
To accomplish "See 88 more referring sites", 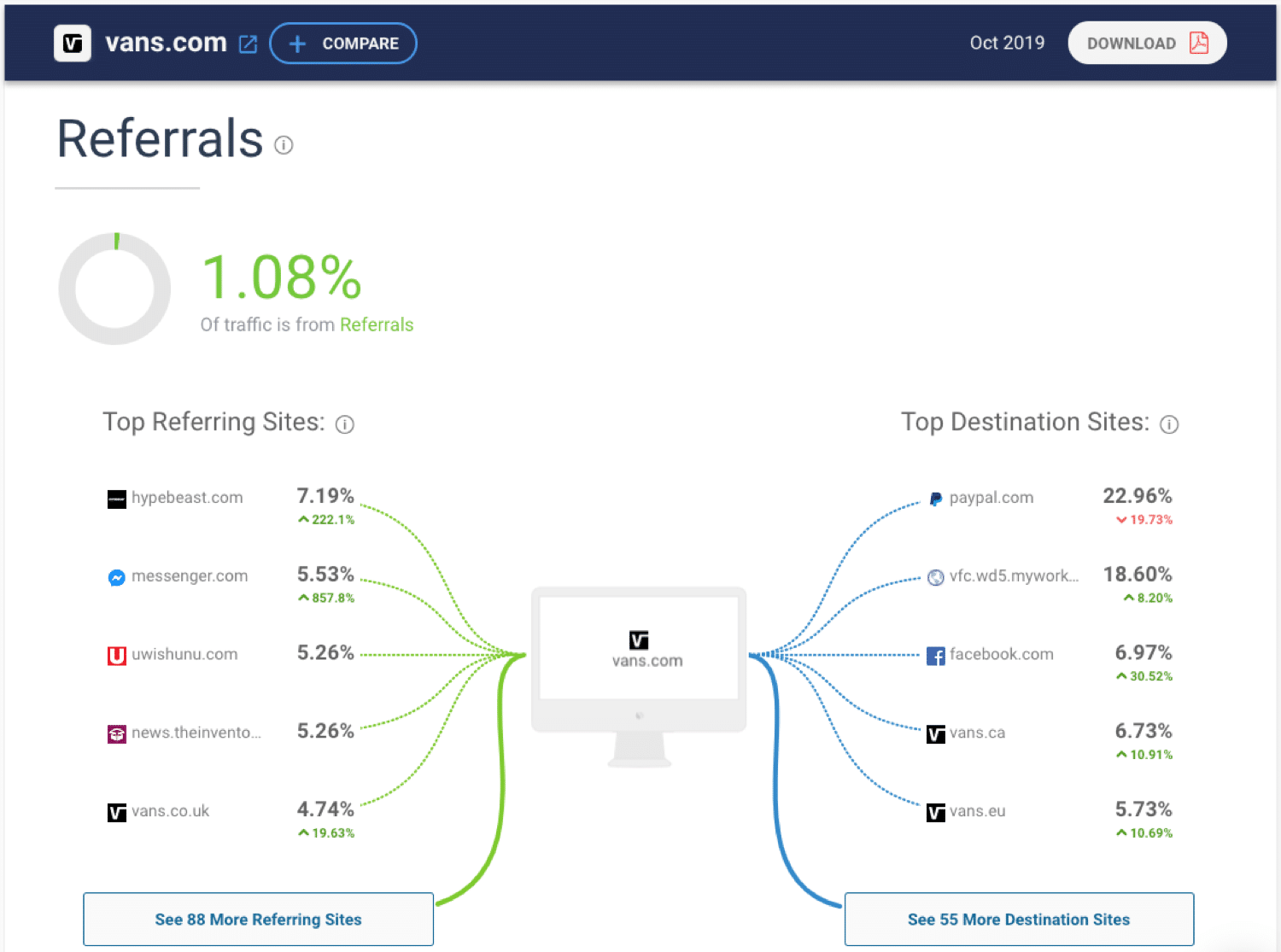I will click(x=258, y=920).
